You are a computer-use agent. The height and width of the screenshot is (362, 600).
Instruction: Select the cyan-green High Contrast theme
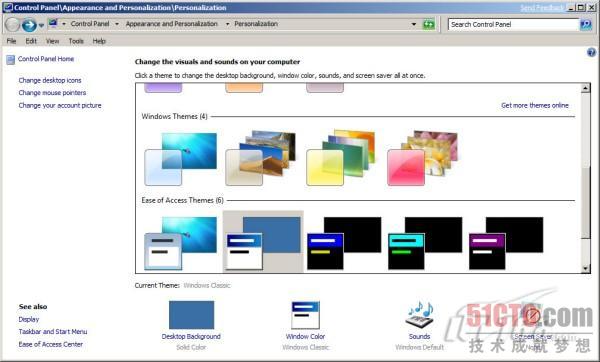coord(425,243)
